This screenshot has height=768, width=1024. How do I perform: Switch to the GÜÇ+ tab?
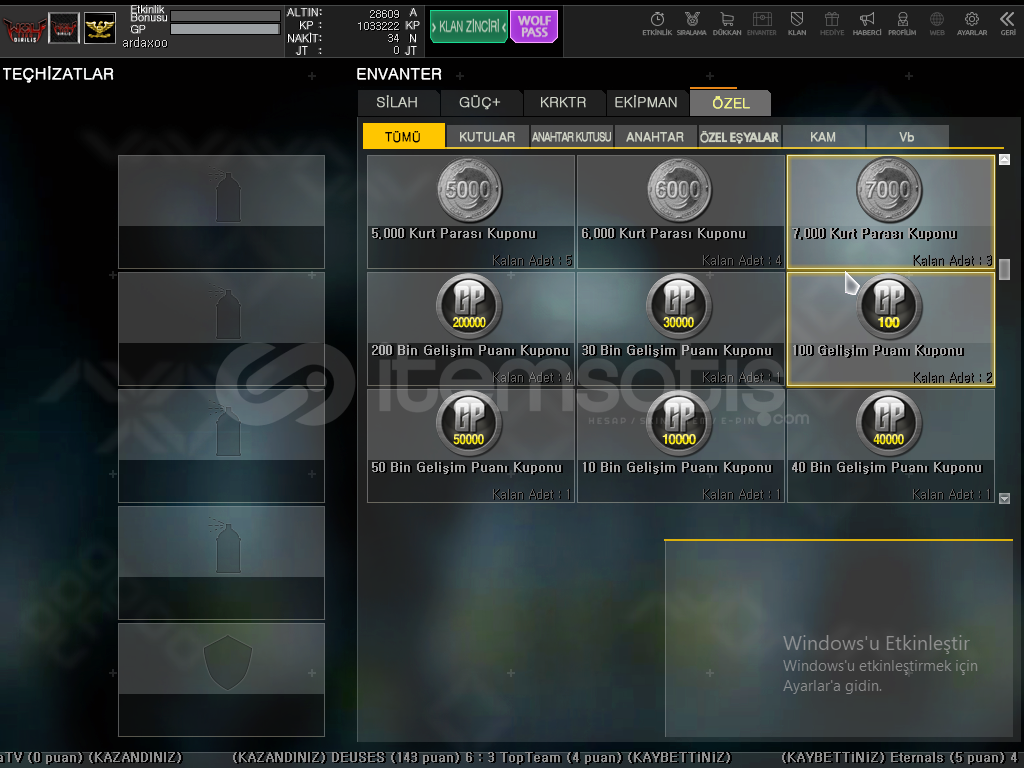coord(479,103)
